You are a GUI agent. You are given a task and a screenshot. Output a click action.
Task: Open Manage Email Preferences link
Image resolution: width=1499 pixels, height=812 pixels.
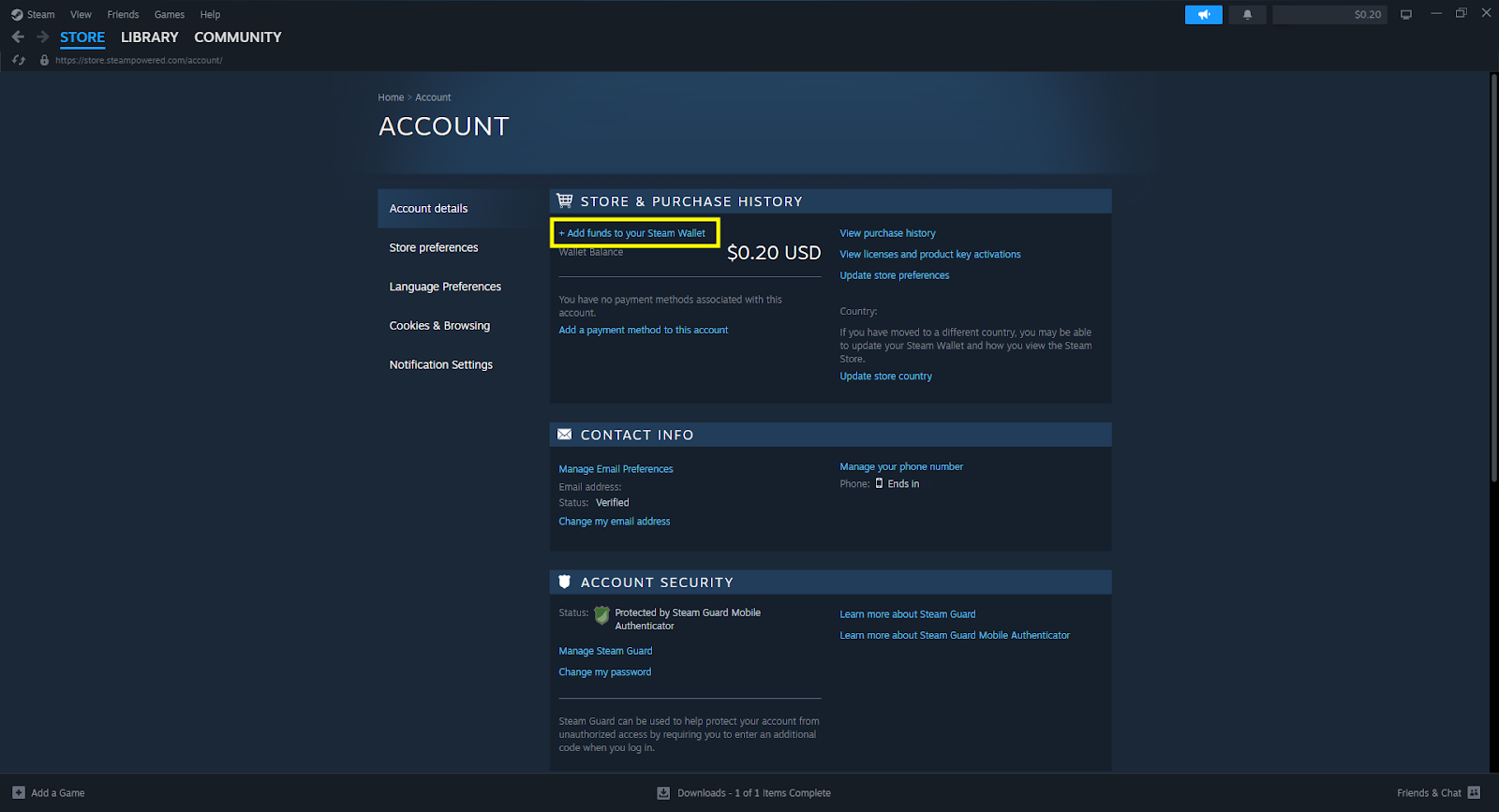616,469
